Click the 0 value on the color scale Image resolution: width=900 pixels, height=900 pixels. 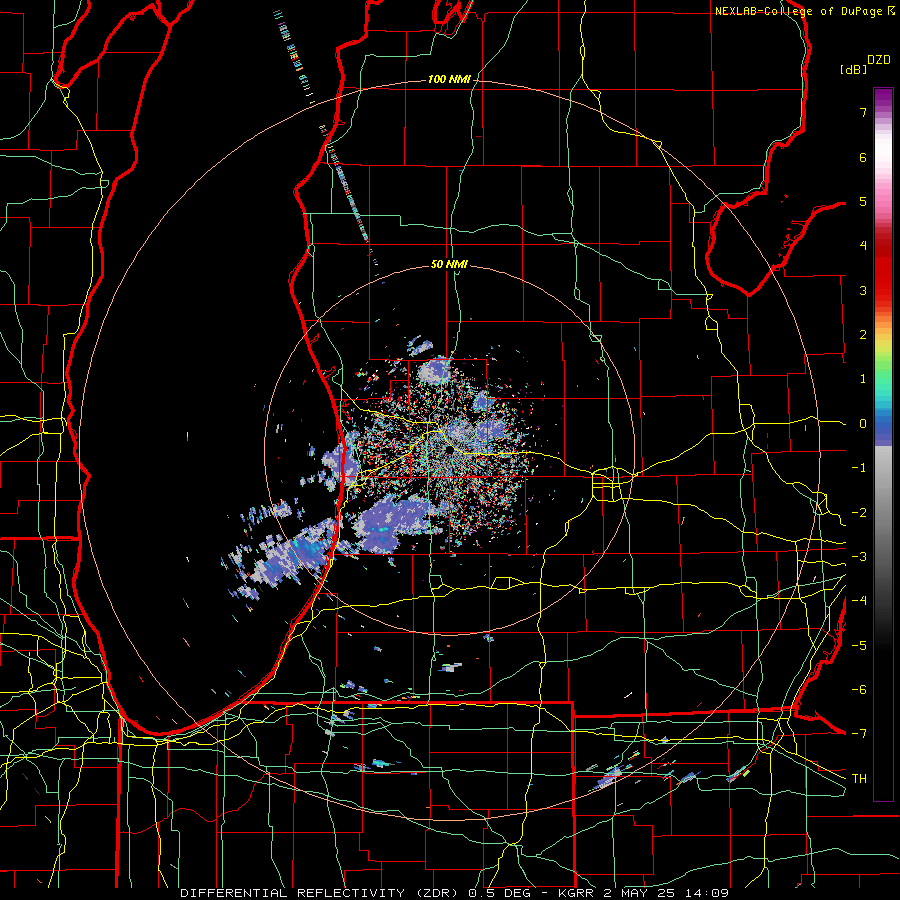tap(863, 424)
